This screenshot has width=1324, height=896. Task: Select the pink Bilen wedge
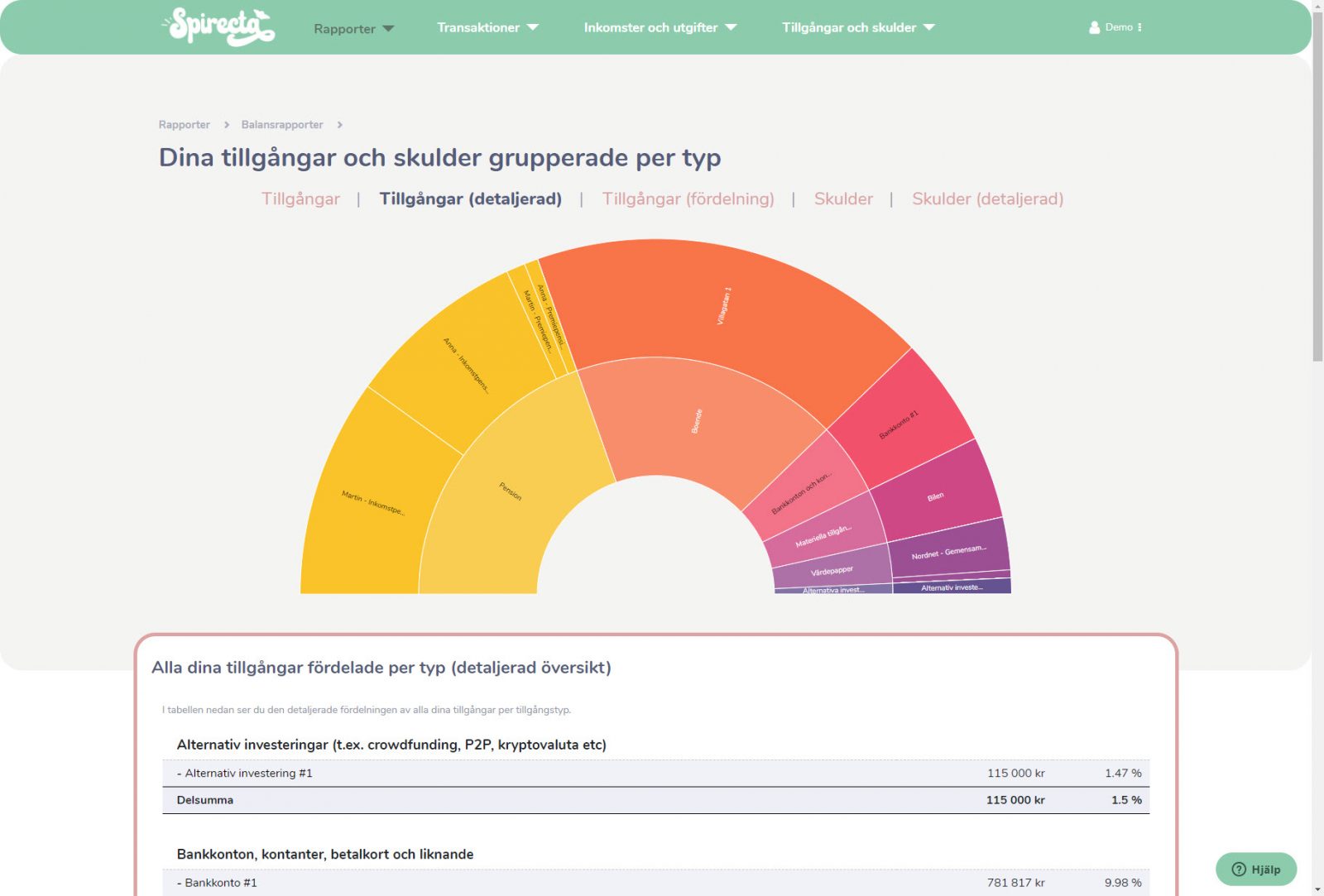click(x=935, y=496)
